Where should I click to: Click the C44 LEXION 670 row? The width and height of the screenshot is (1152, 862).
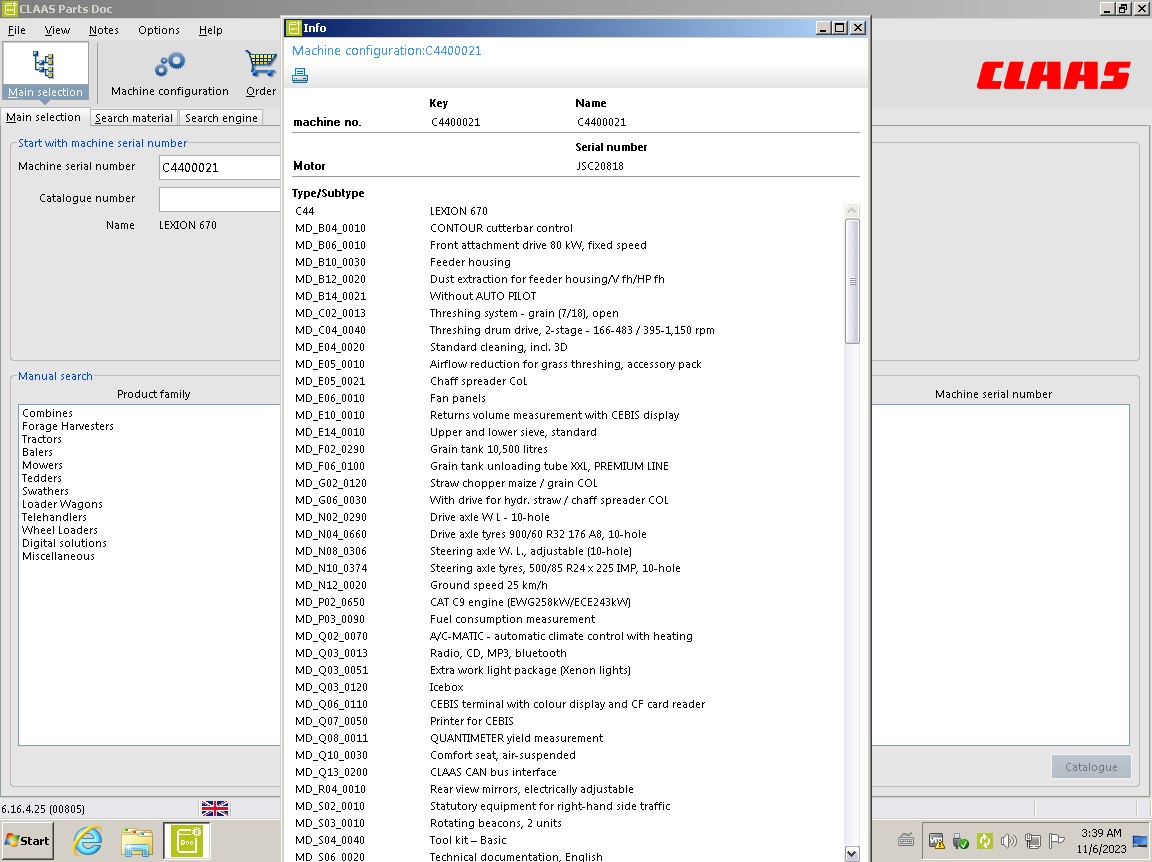pos(568,211)
